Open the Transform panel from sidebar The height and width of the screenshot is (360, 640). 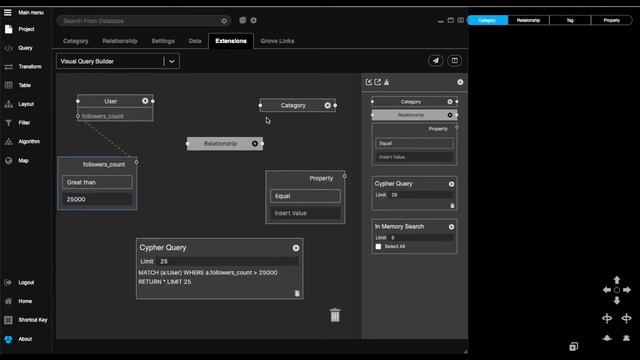tap(23, 67)
